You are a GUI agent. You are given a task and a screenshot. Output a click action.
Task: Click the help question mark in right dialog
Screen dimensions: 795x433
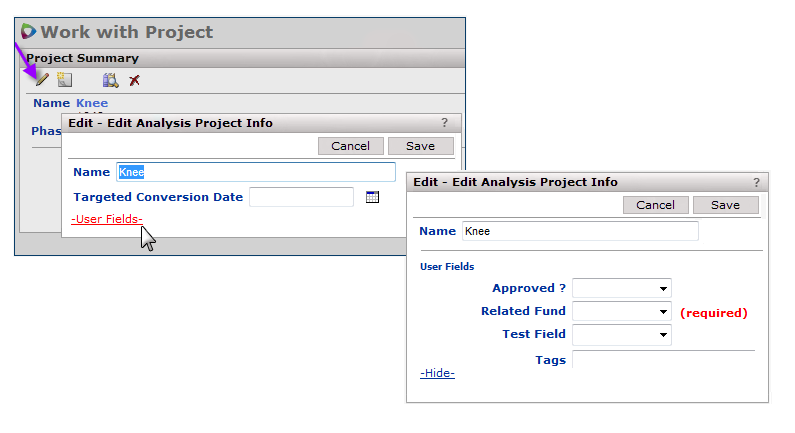(756, 182)
